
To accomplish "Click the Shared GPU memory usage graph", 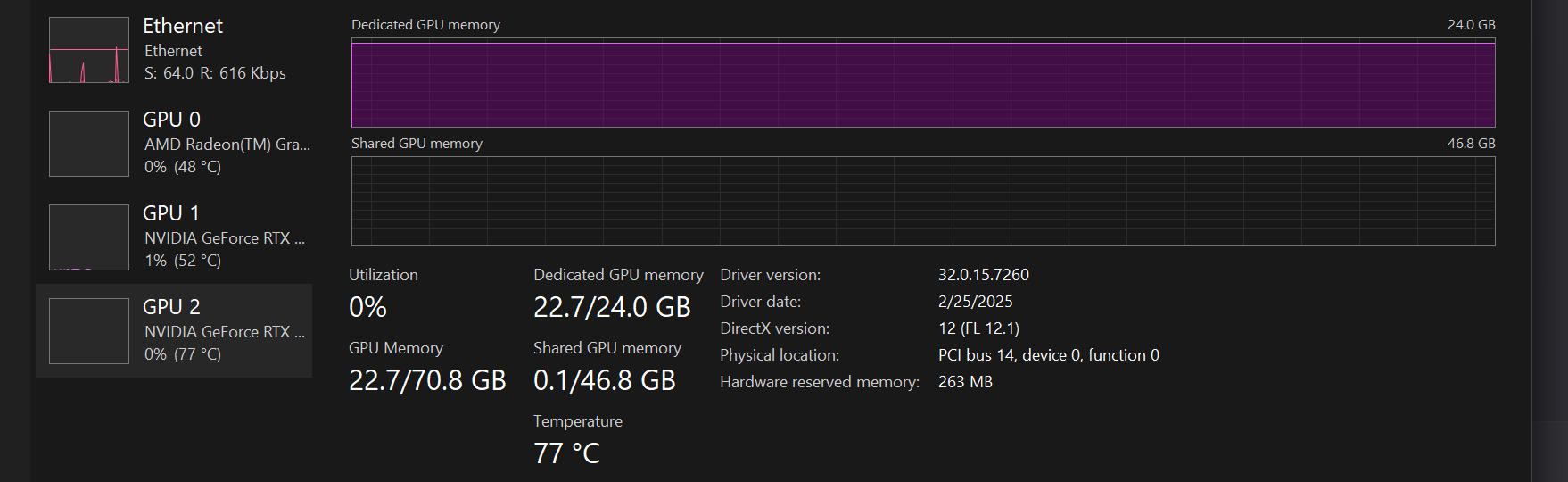I will (x=923, y=201).
